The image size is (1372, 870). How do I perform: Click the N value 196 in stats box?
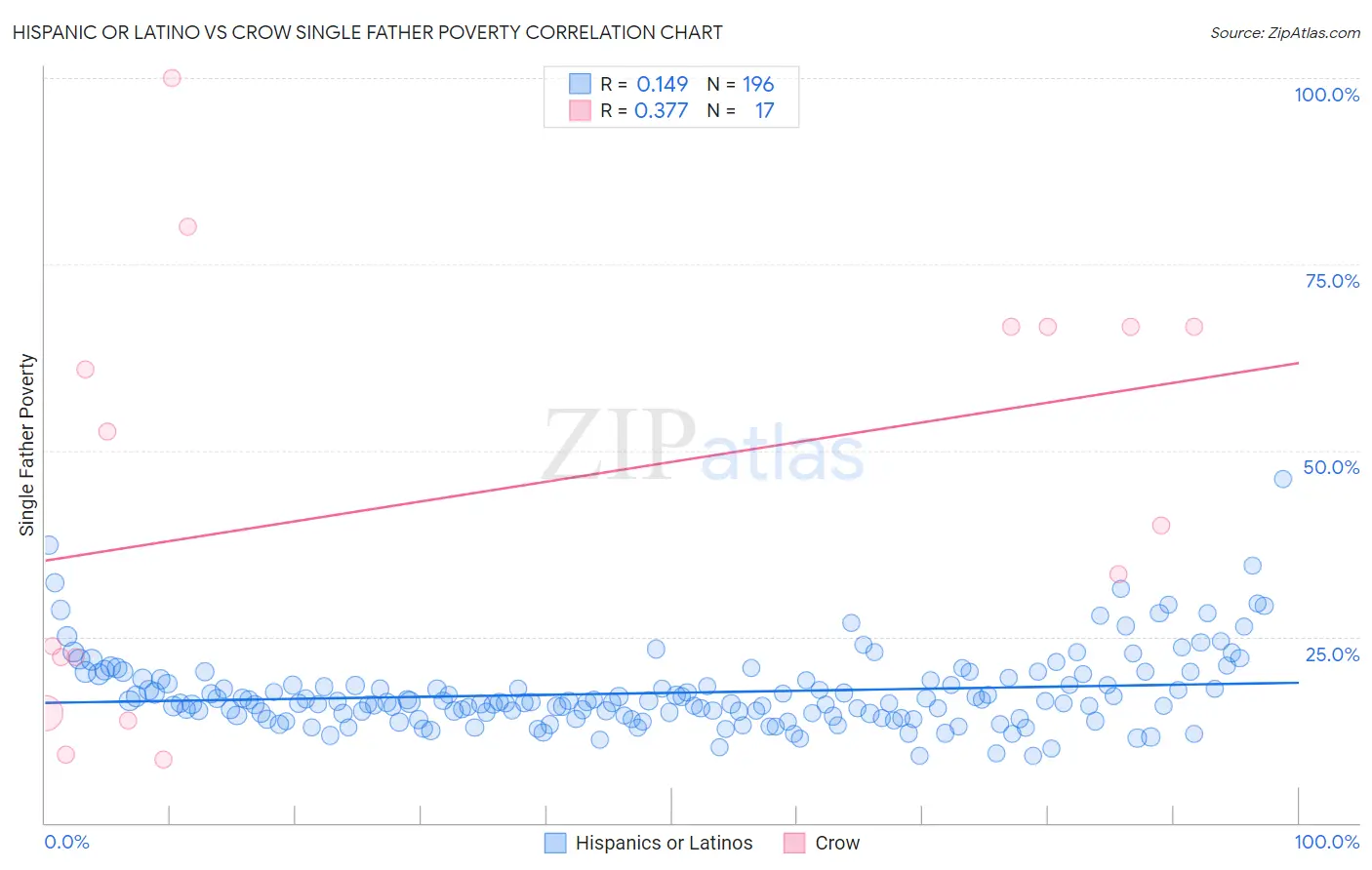pos(758,84)
